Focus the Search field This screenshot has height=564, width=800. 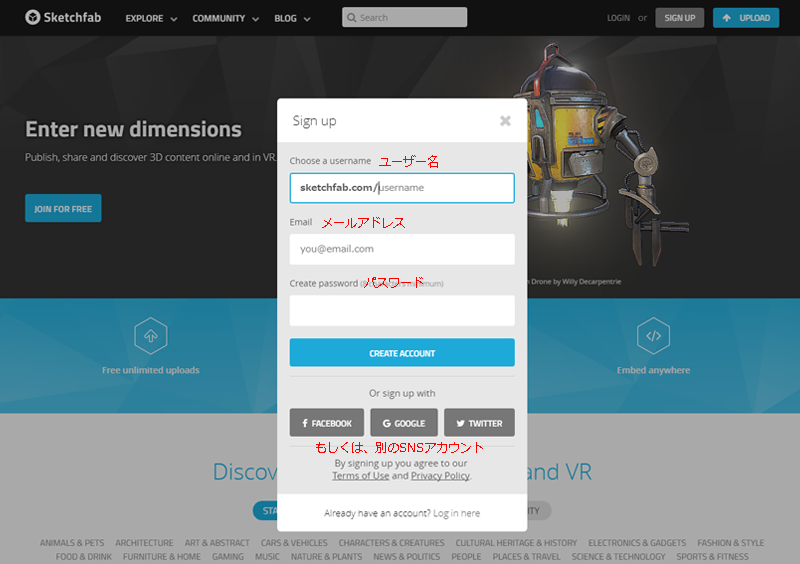click(x=405, y=17)
